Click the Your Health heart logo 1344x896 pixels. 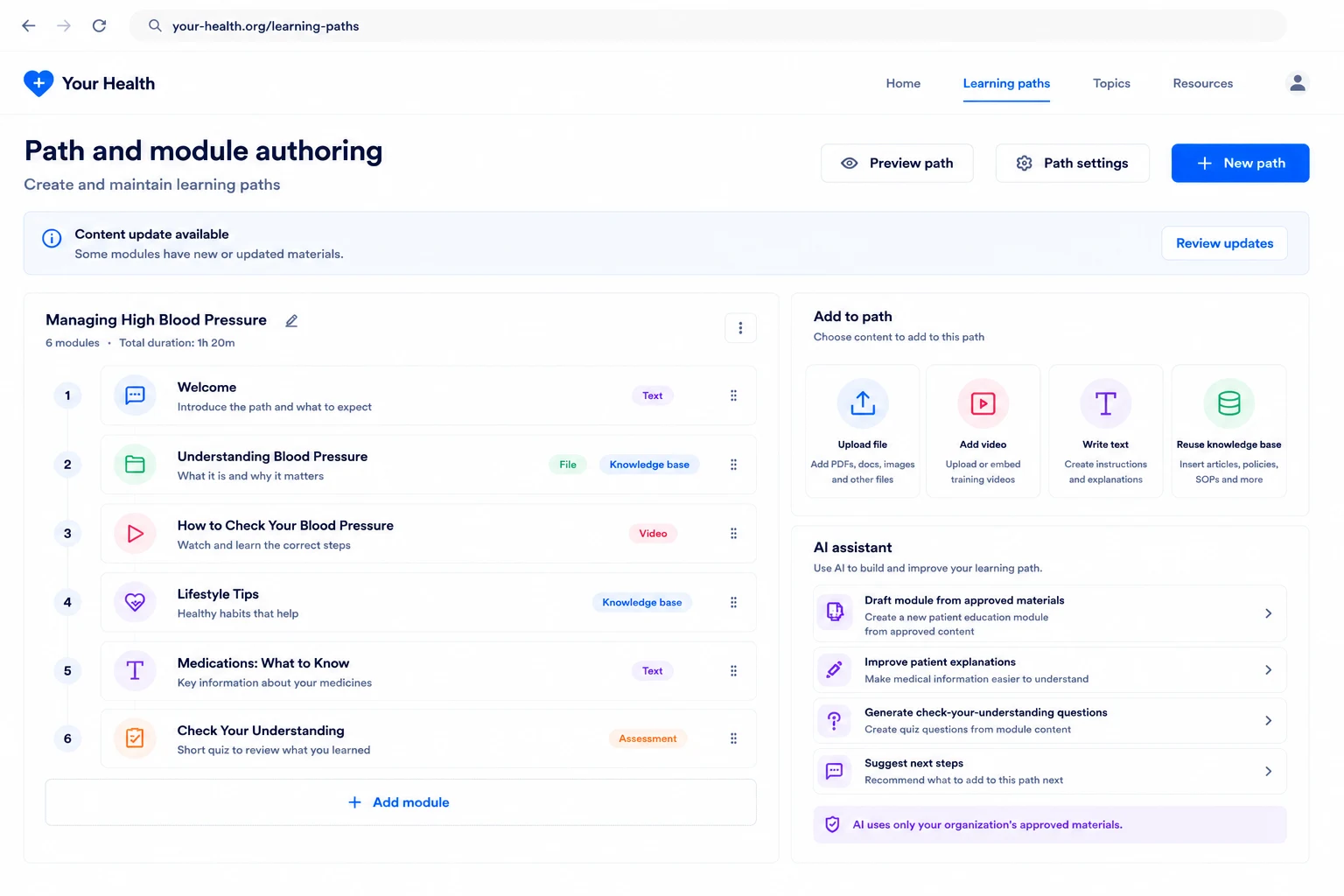coord(38,83)
